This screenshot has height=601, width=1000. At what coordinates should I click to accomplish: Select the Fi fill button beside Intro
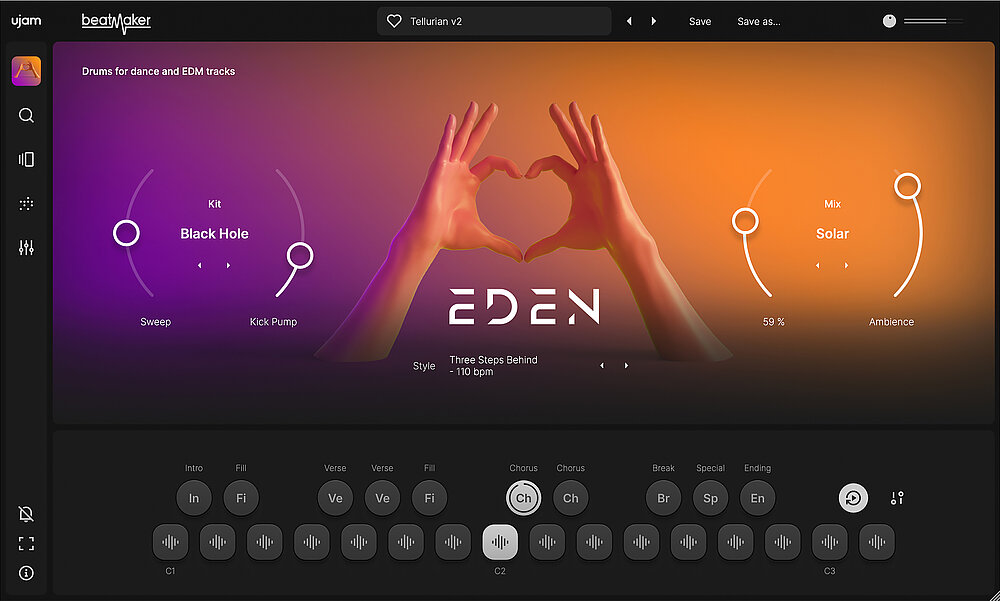241,498
